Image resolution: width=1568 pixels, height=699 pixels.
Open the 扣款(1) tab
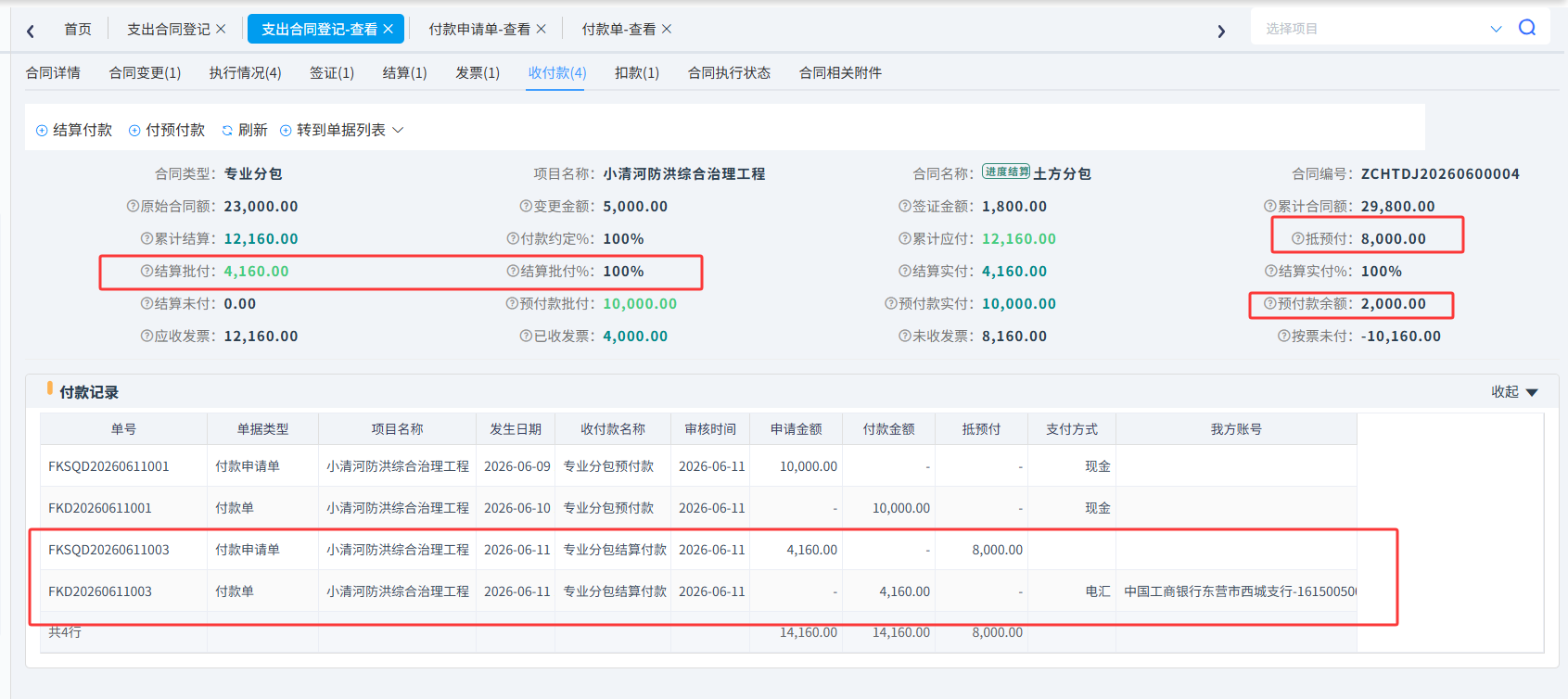pos(637,72)
